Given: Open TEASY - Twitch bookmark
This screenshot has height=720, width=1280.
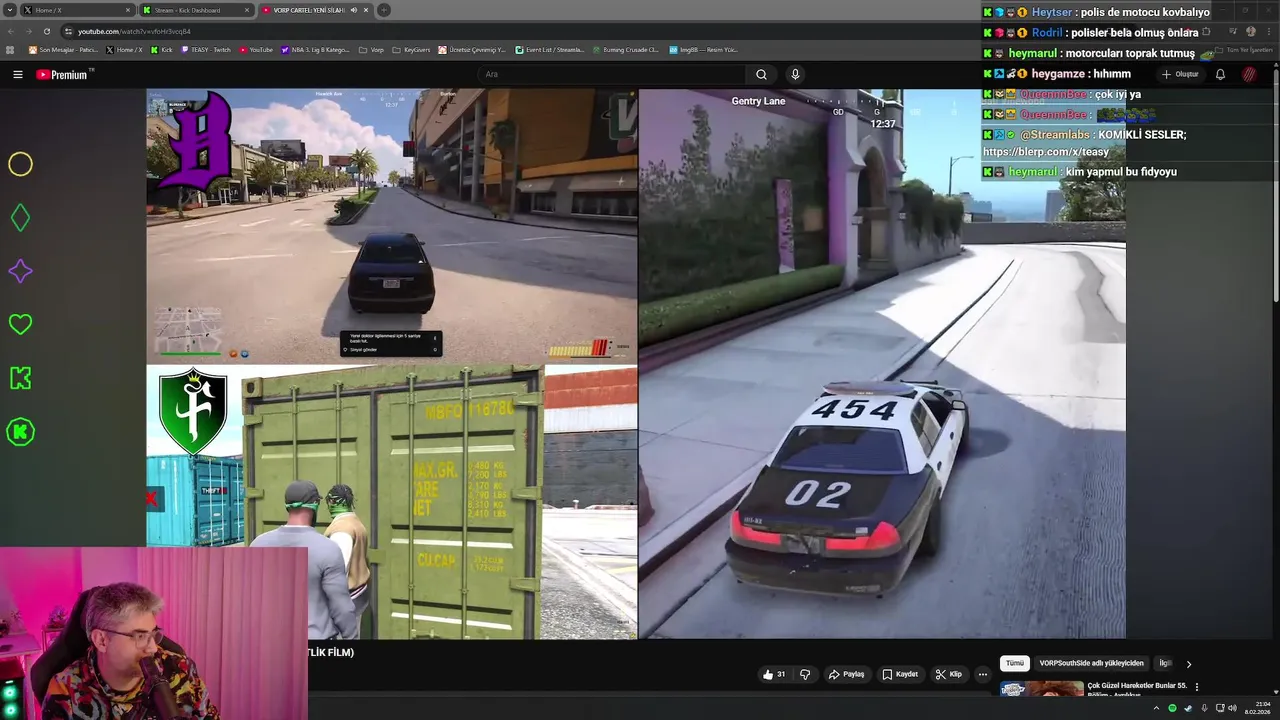Looking at the screenshot, I should coord(206,50).
